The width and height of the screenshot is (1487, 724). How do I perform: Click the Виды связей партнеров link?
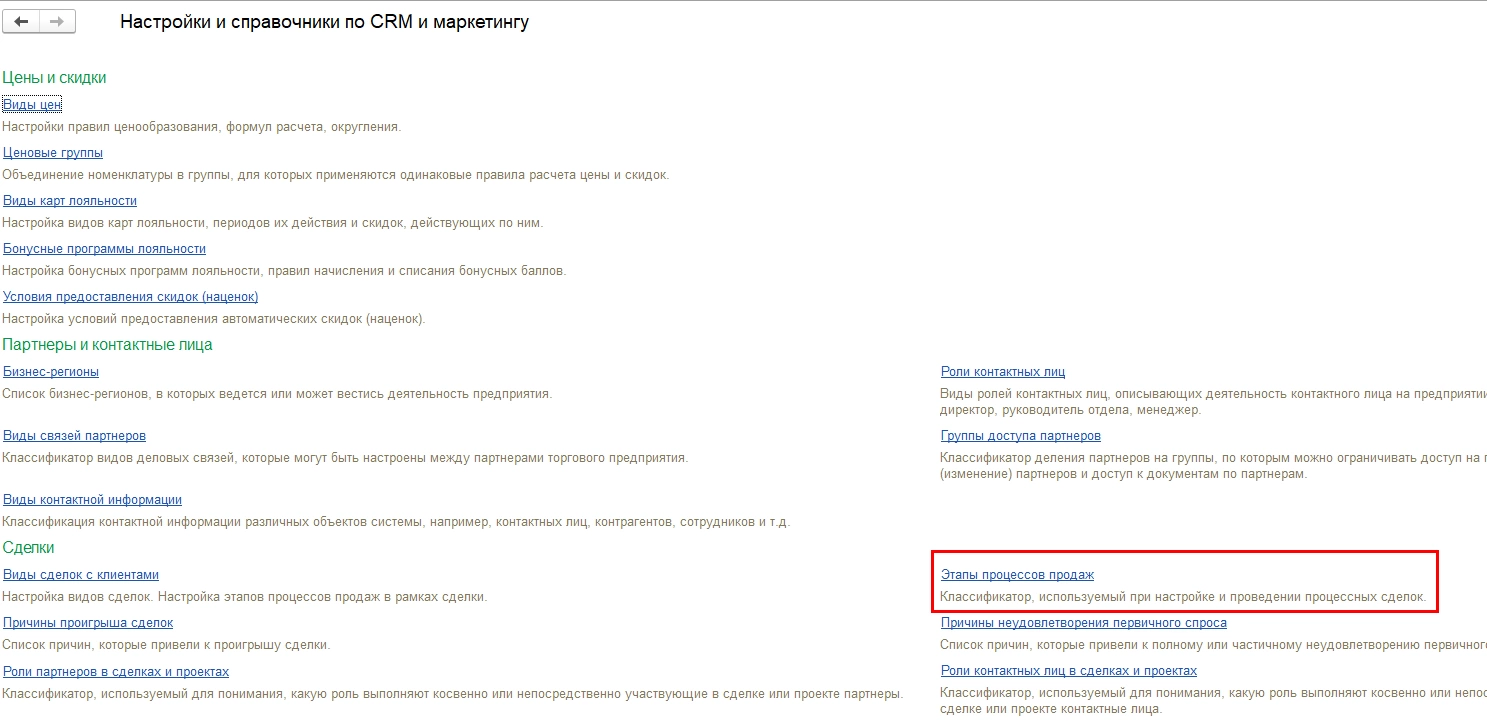(x=75, y=436)
